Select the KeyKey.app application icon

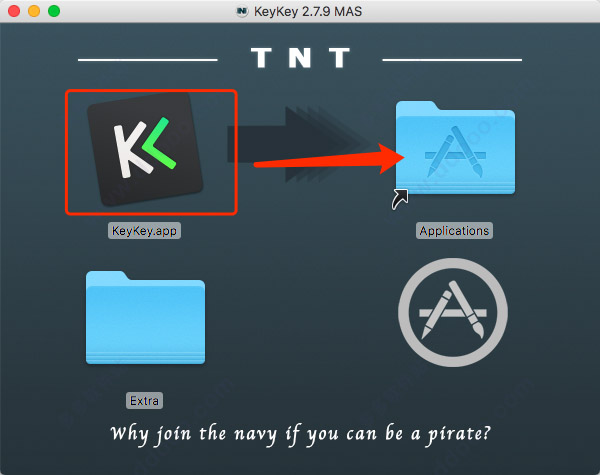[145, 149]
